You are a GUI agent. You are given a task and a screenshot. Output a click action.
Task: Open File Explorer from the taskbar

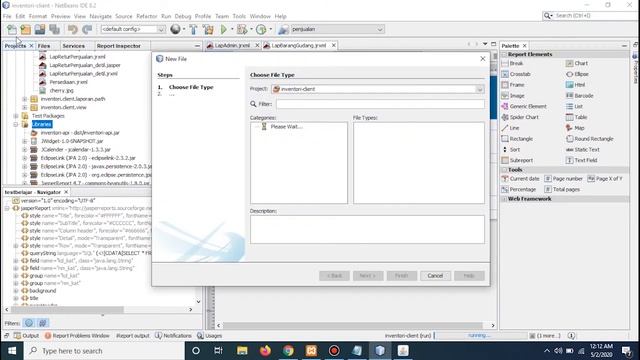coord(242,351)
